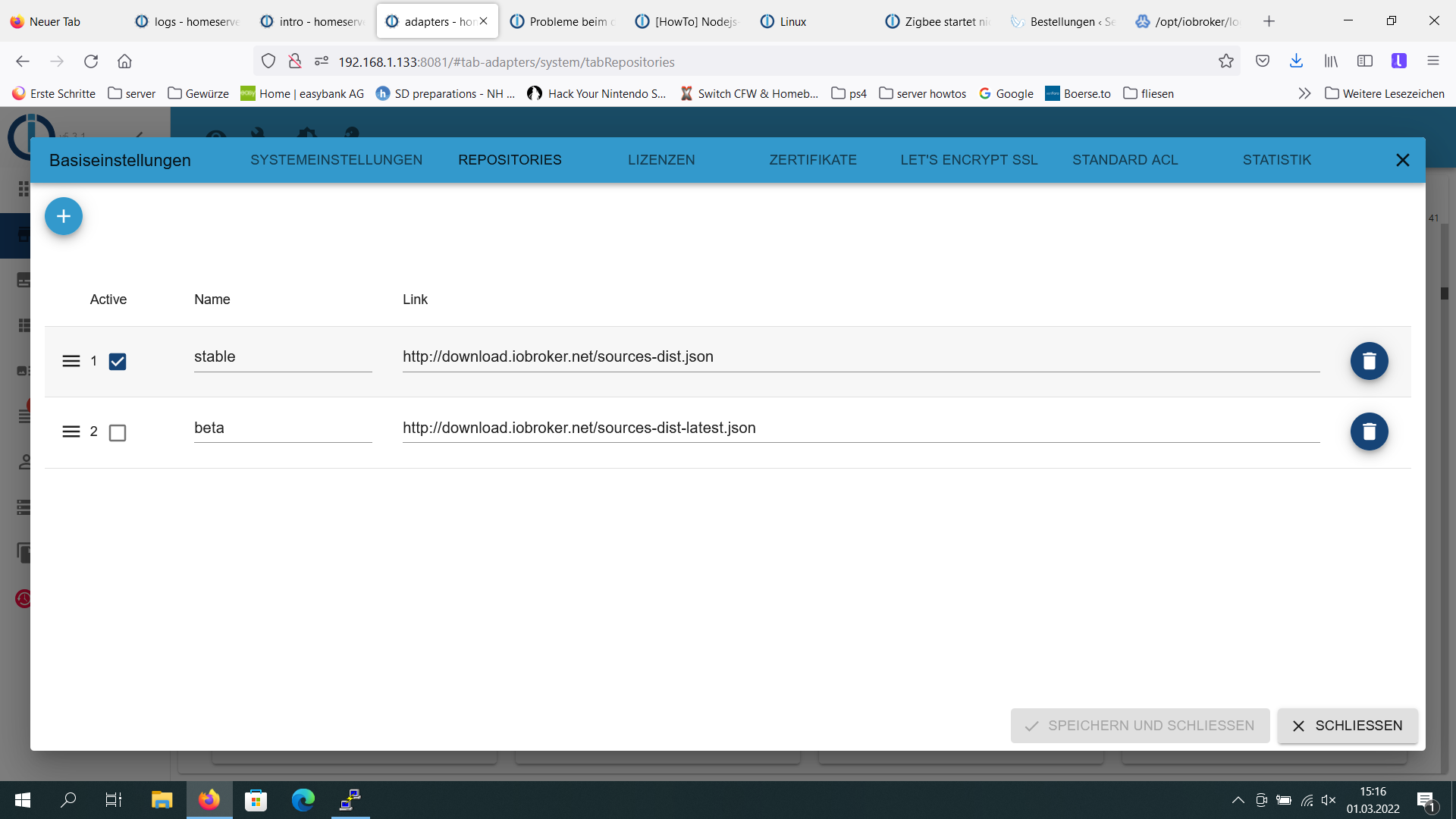
Task: Uncheck the stable repository active checkbox
Action: (x=118, y=362)
